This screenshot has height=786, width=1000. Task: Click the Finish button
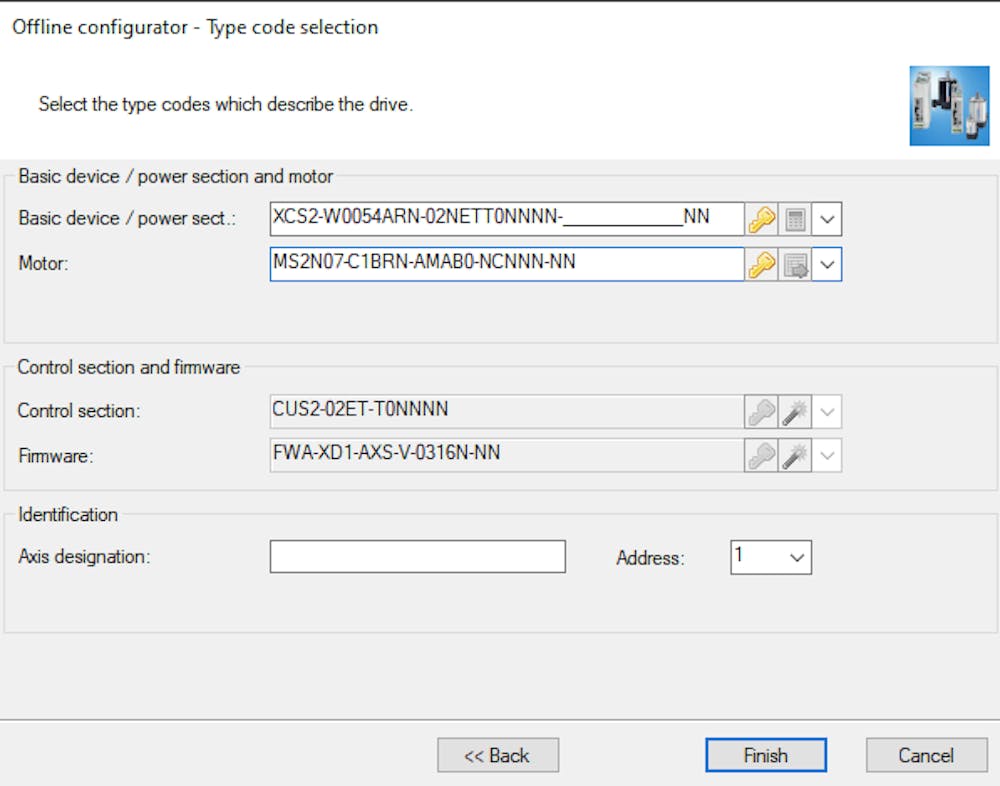click(765, 755)
